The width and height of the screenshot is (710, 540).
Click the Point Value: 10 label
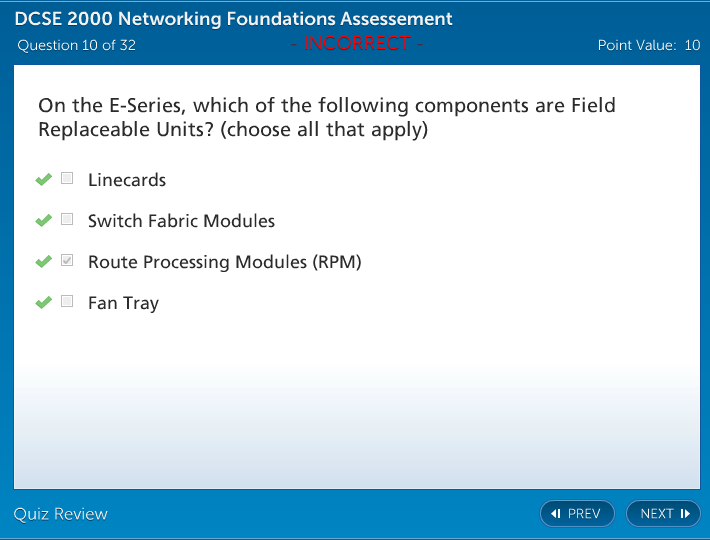pos(648,45)
